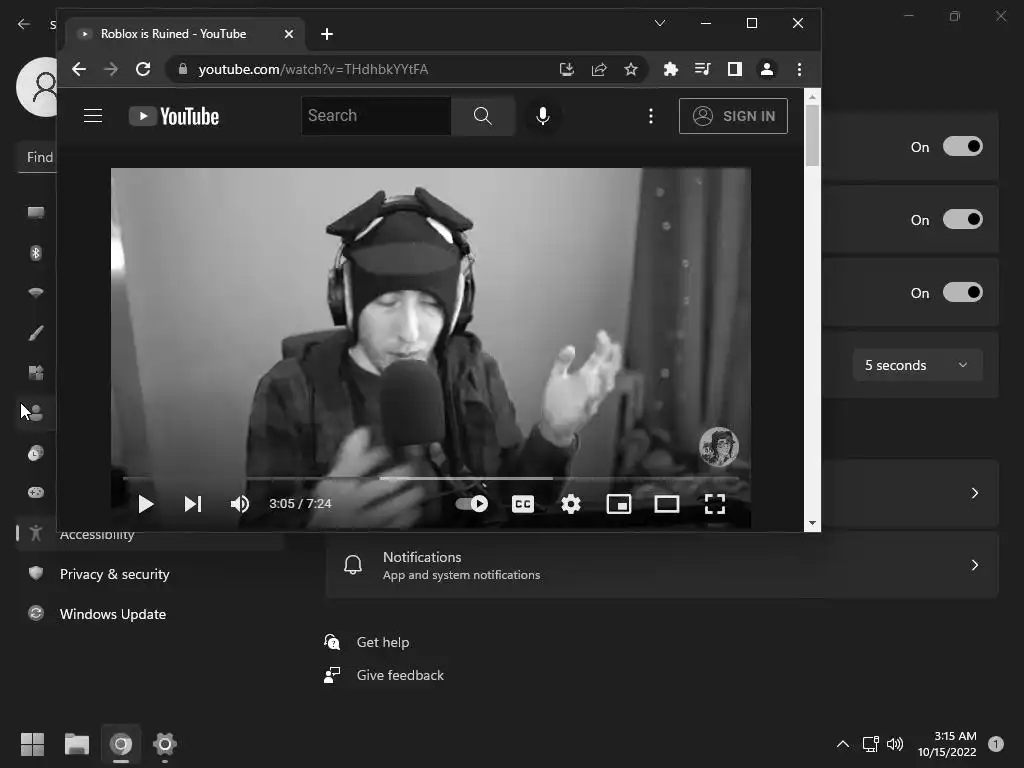Open Apps sidebar icon in Settings
This screenshot has height=768, width=1024.
(x=36, y=373)
